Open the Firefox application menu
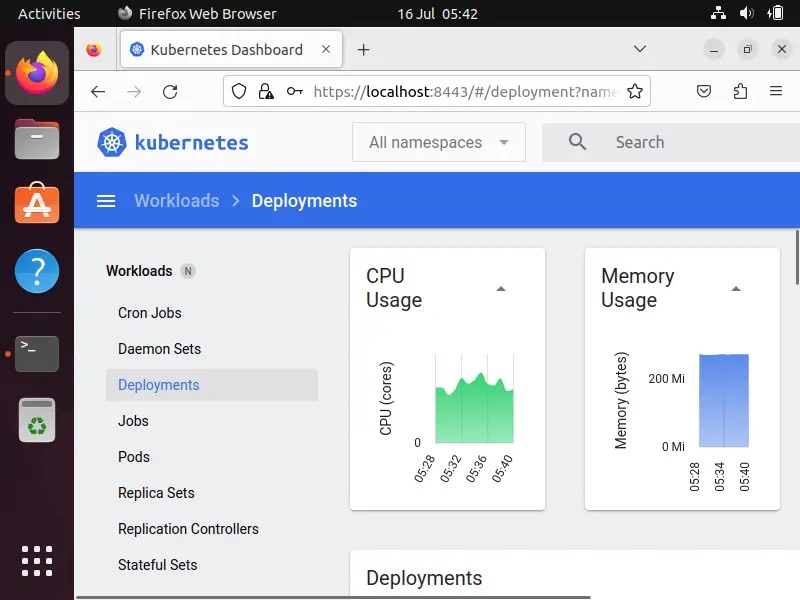Viewport: 800px width, 600px height. [776, 91]
